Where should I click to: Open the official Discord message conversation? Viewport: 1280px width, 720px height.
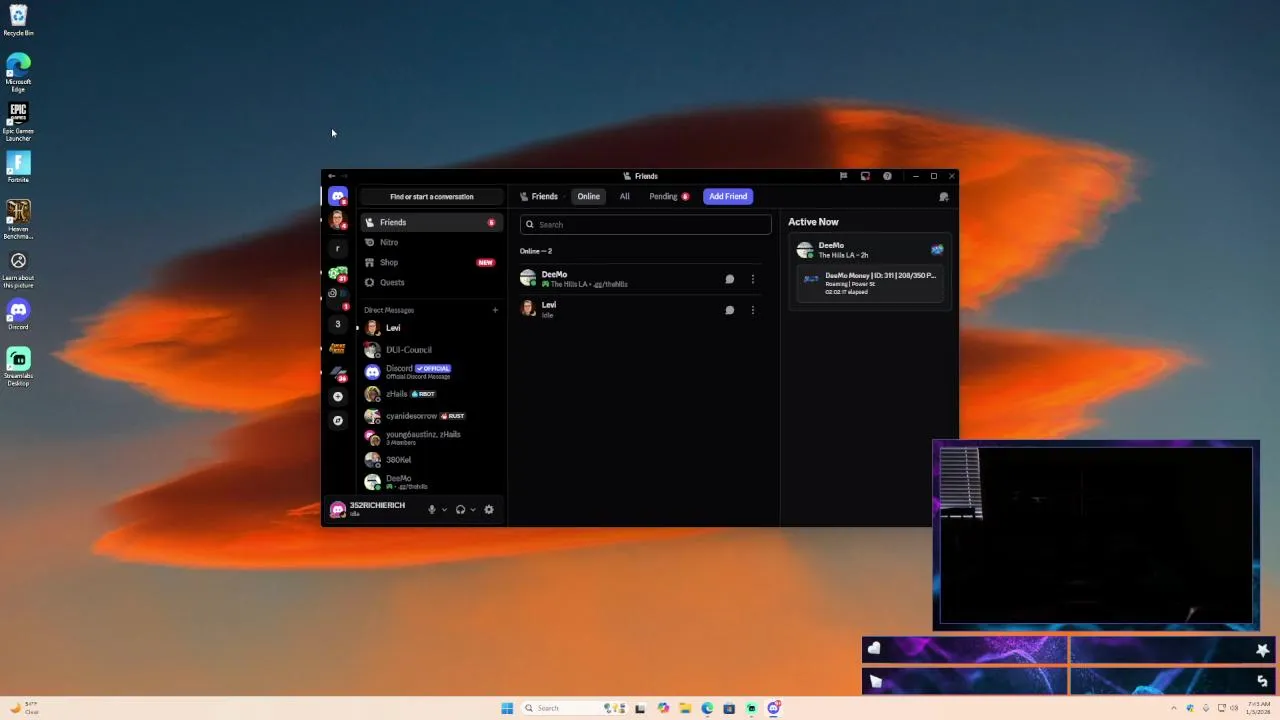pos(431,372)
